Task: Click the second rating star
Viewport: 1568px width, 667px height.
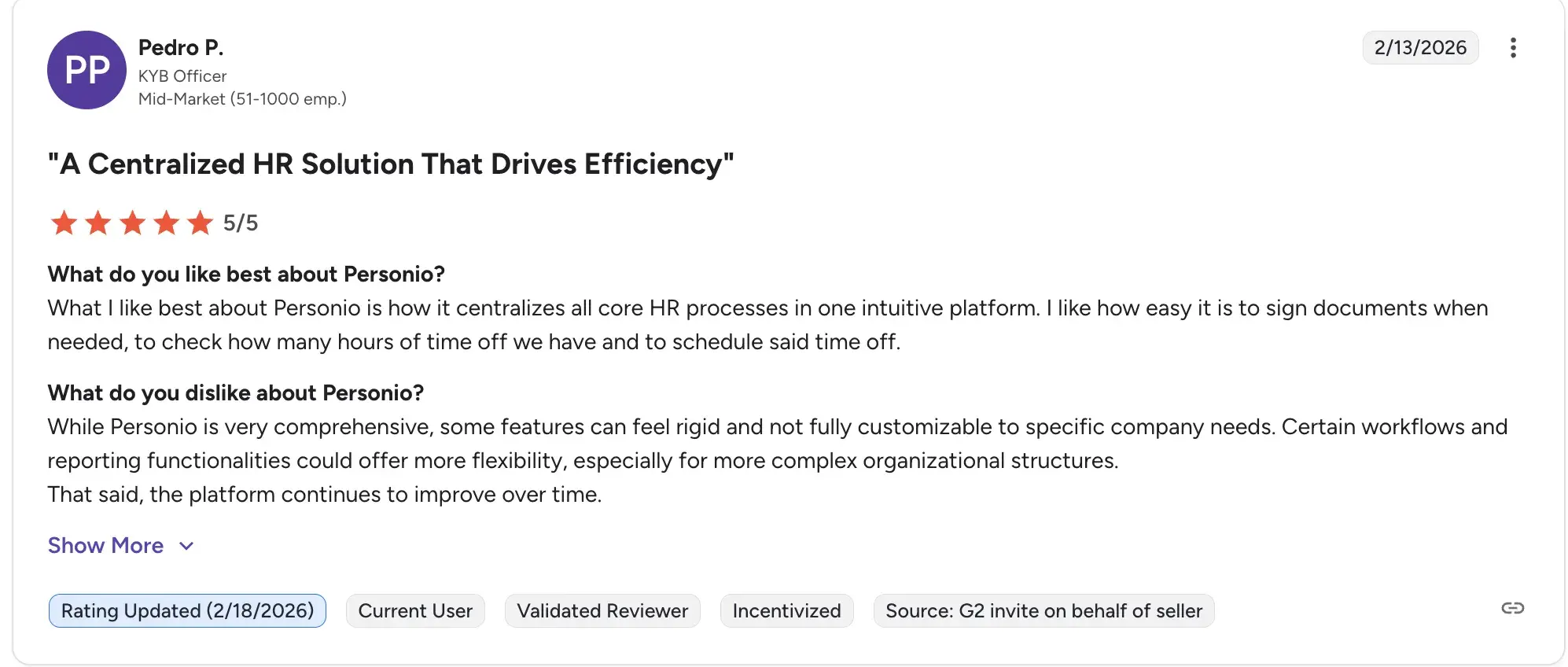Action: coord(98,223)
